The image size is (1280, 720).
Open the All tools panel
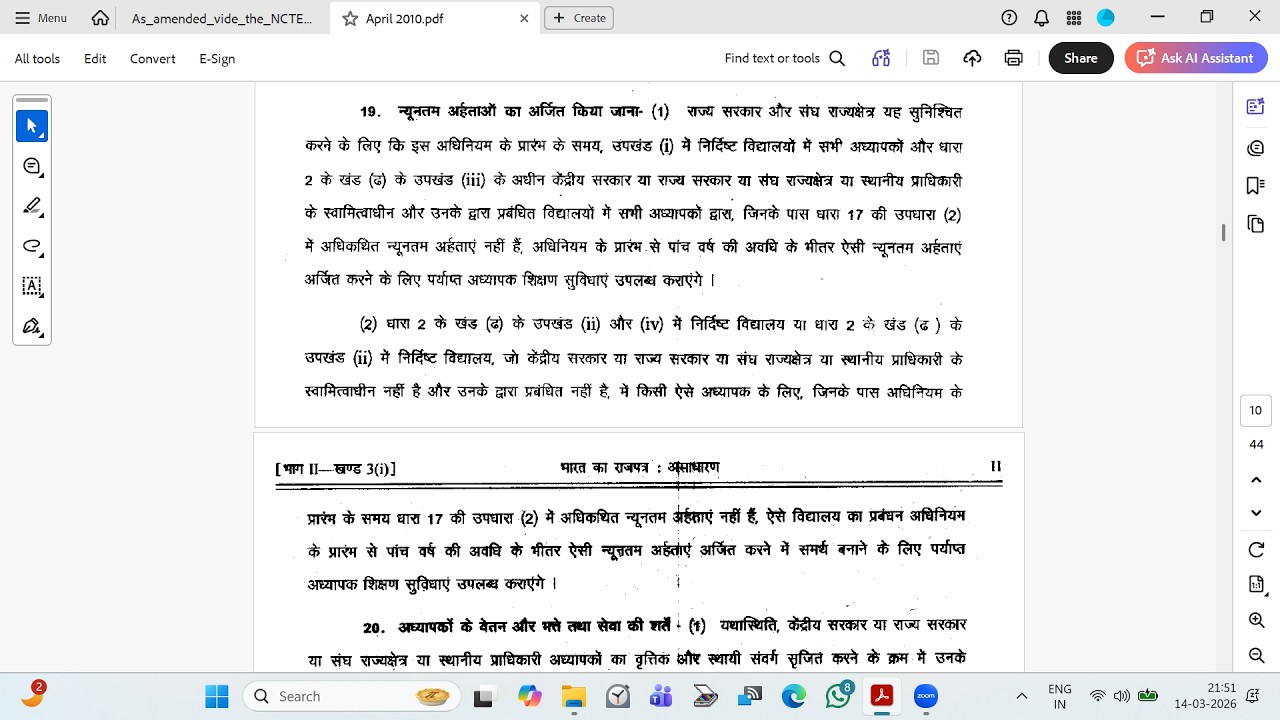pyautogui.click(x=37, y=58)
